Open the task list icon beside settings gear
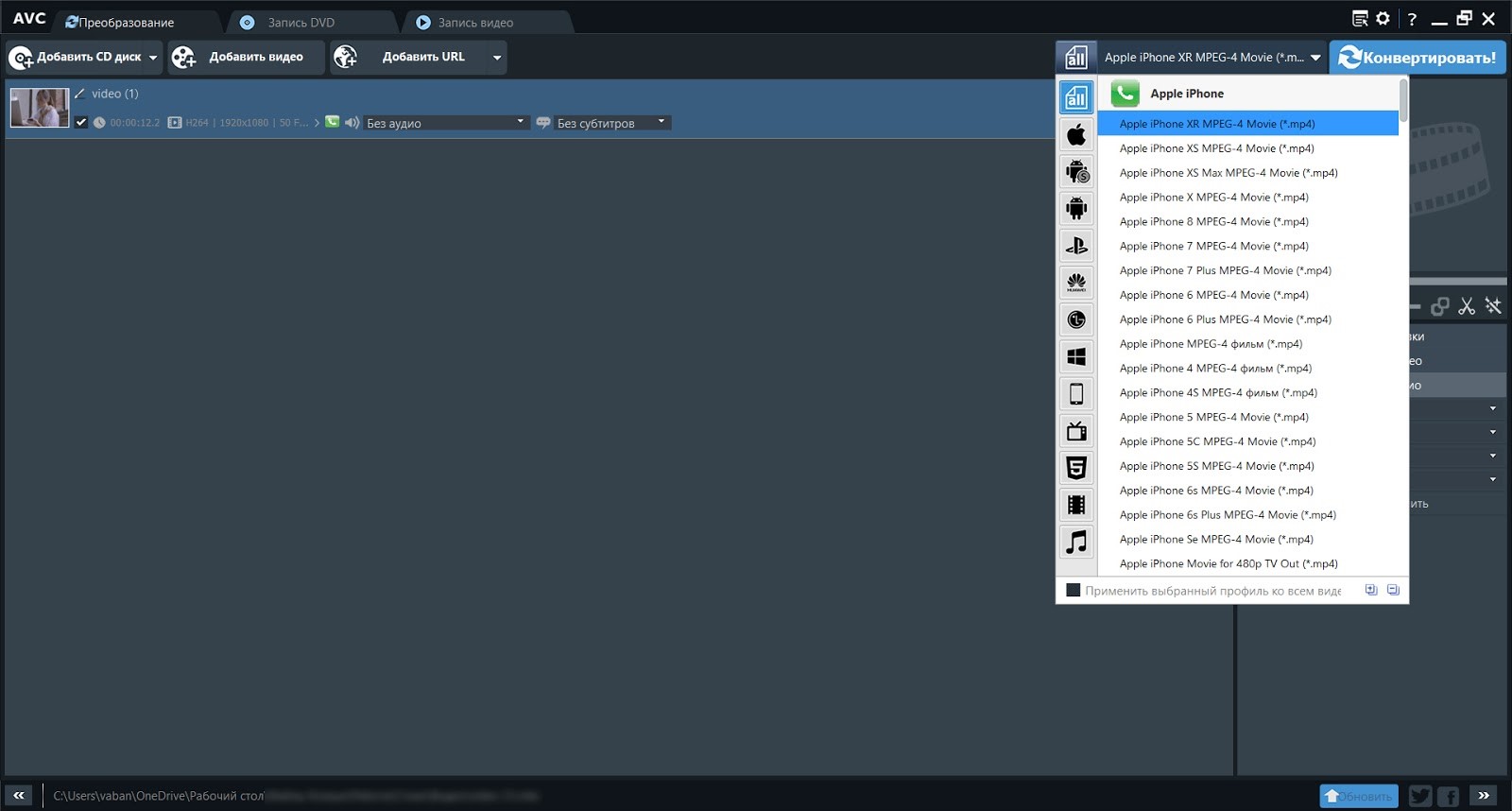The image size is (1512, 811). (x=1360, y=18)
